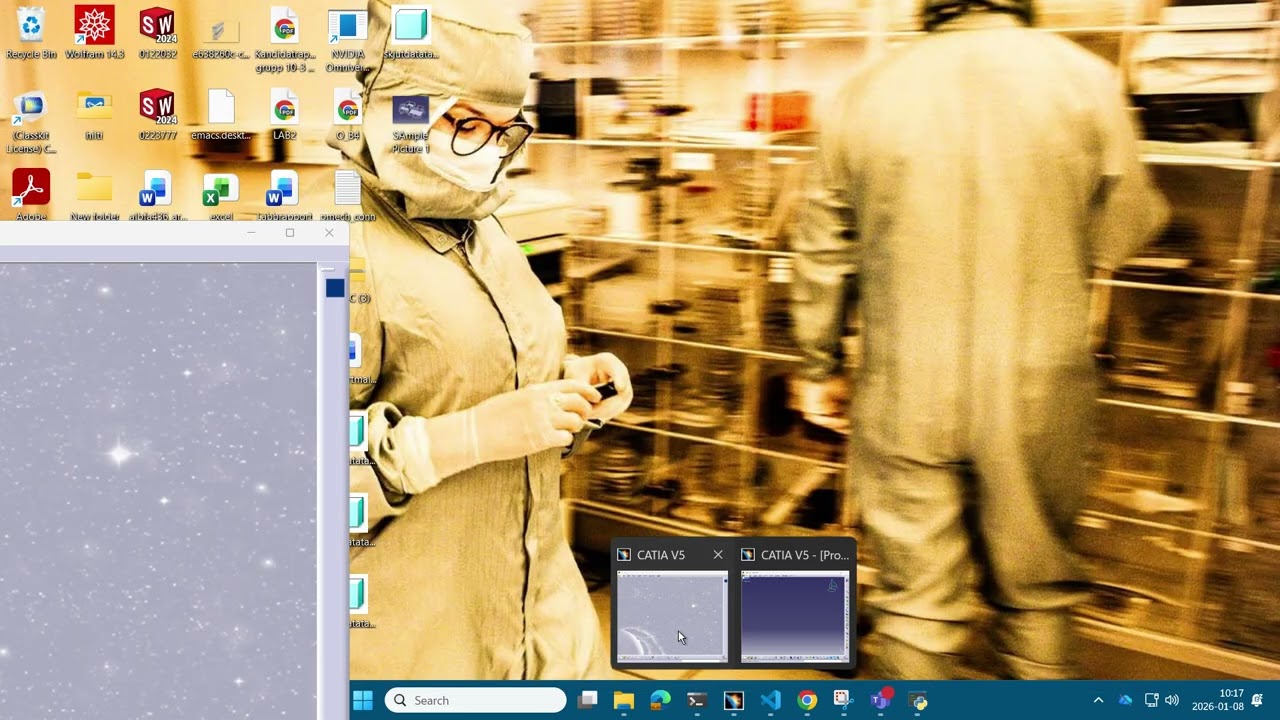The image size is (1280, 720).
Task: Open the CATIA taskbar icon
Action: [734, 700]
